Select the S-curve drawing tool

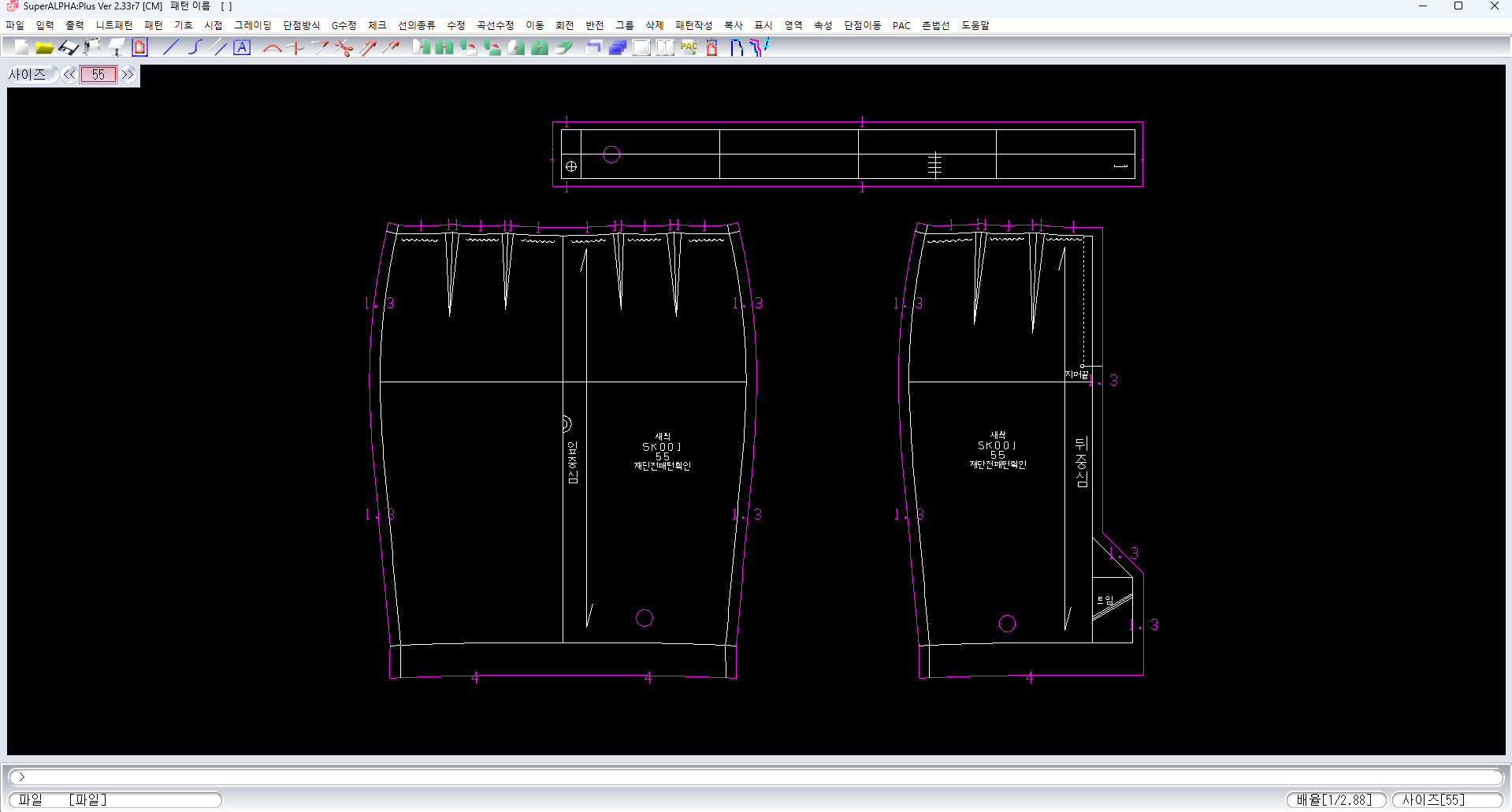(195, 48)
